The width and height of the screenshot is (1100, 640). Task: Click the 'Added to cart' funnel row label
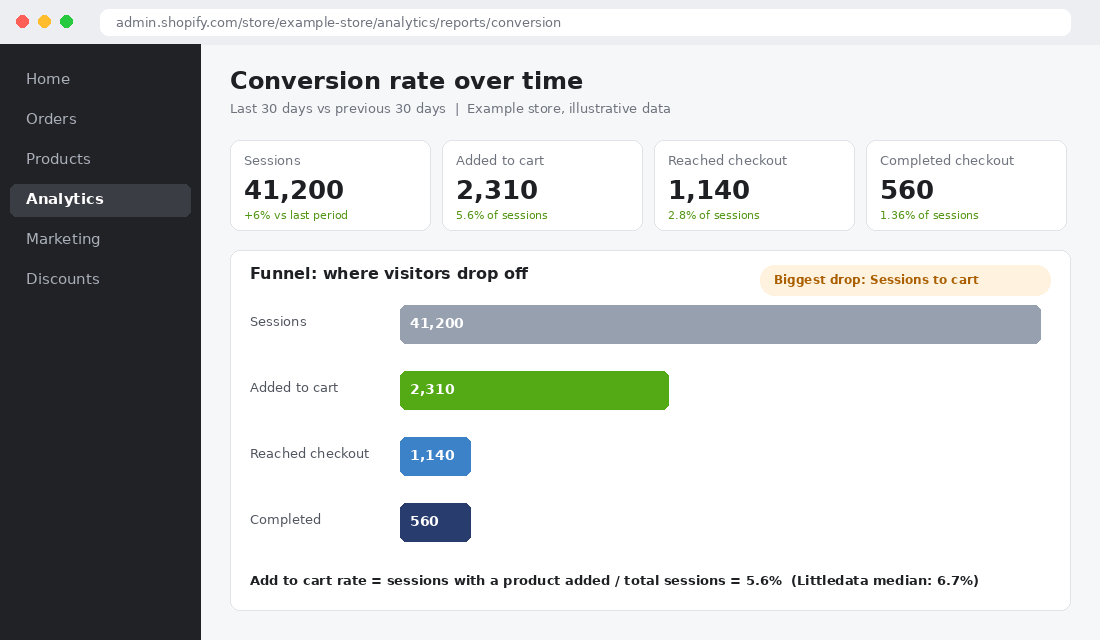294,388
